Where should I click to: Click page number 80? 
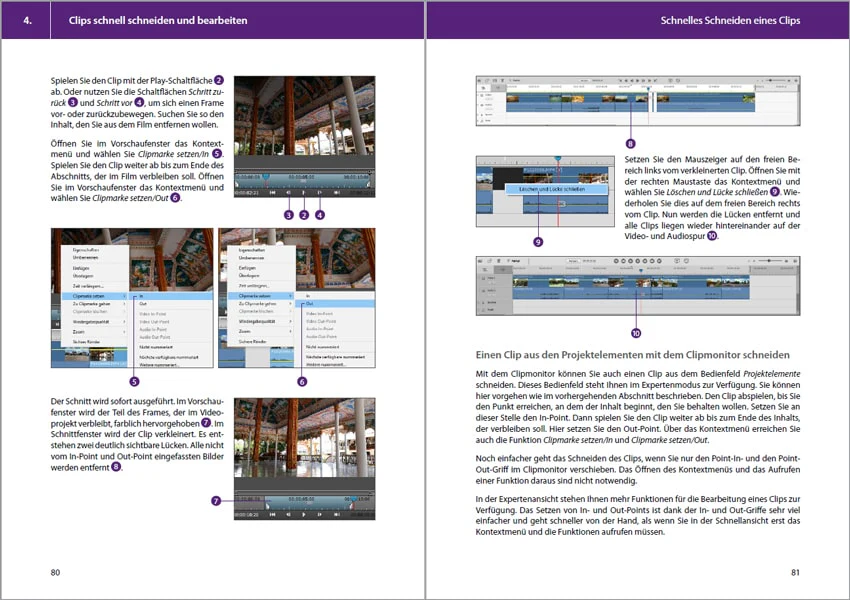[55, 572]
